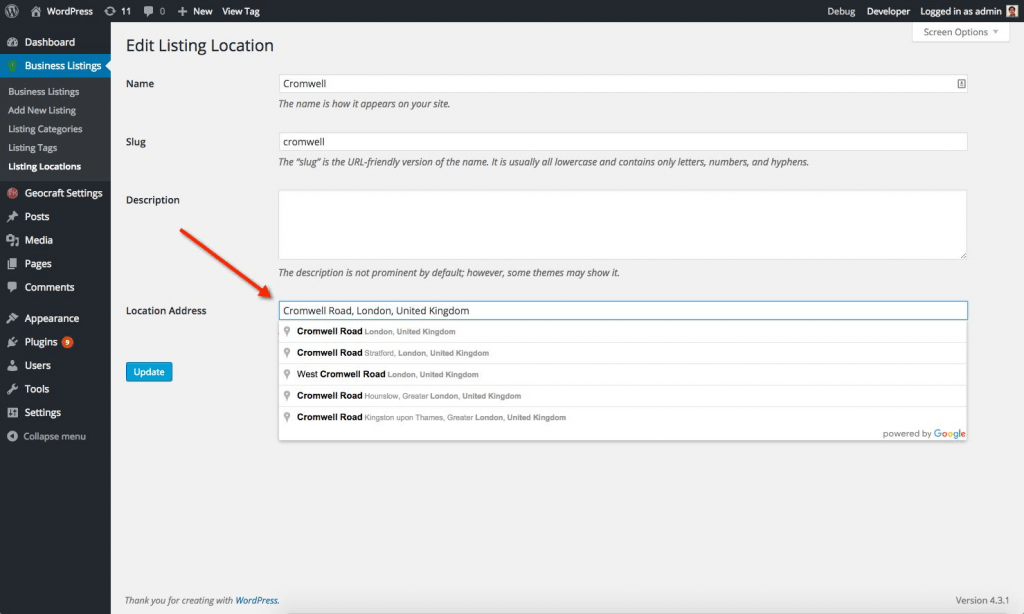Click View Tag in the admin bar

click(x=240, y=11)
